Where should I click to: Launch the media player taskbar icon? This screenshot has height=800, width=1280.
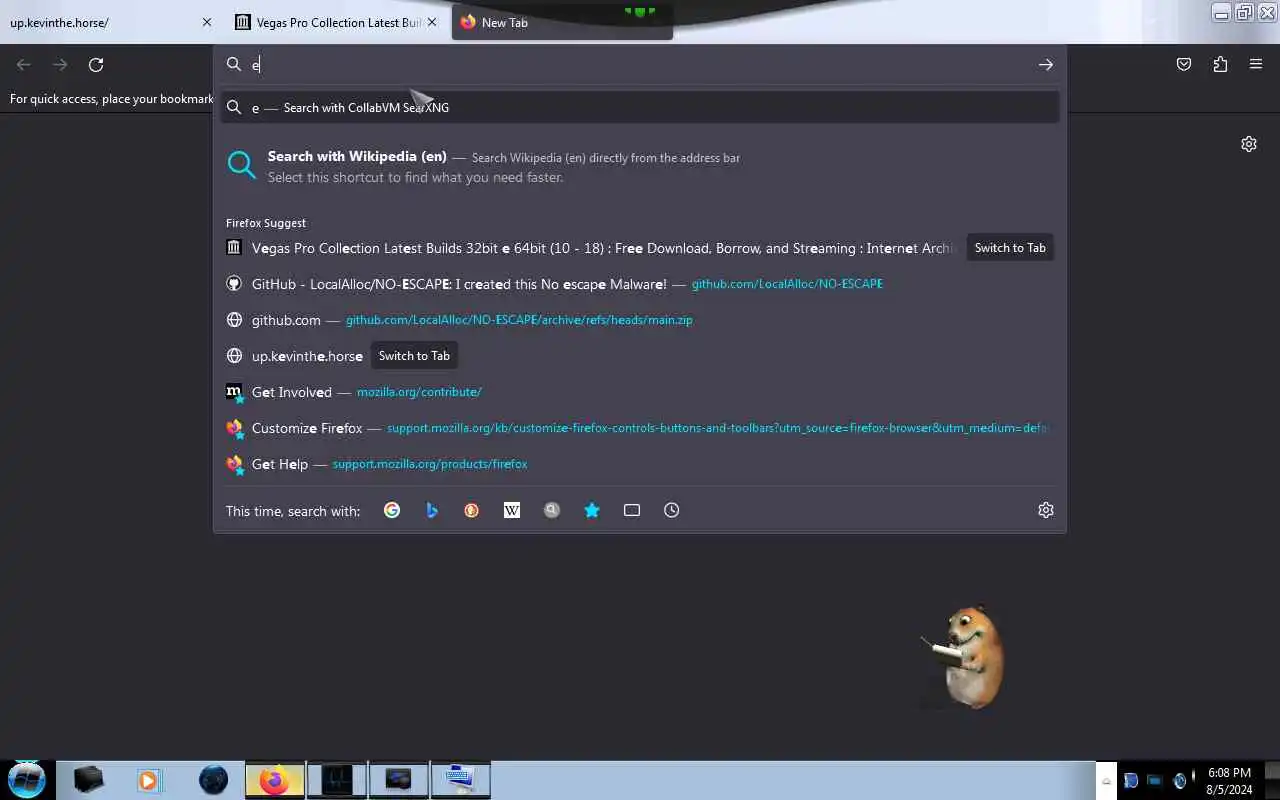[148, 779]
